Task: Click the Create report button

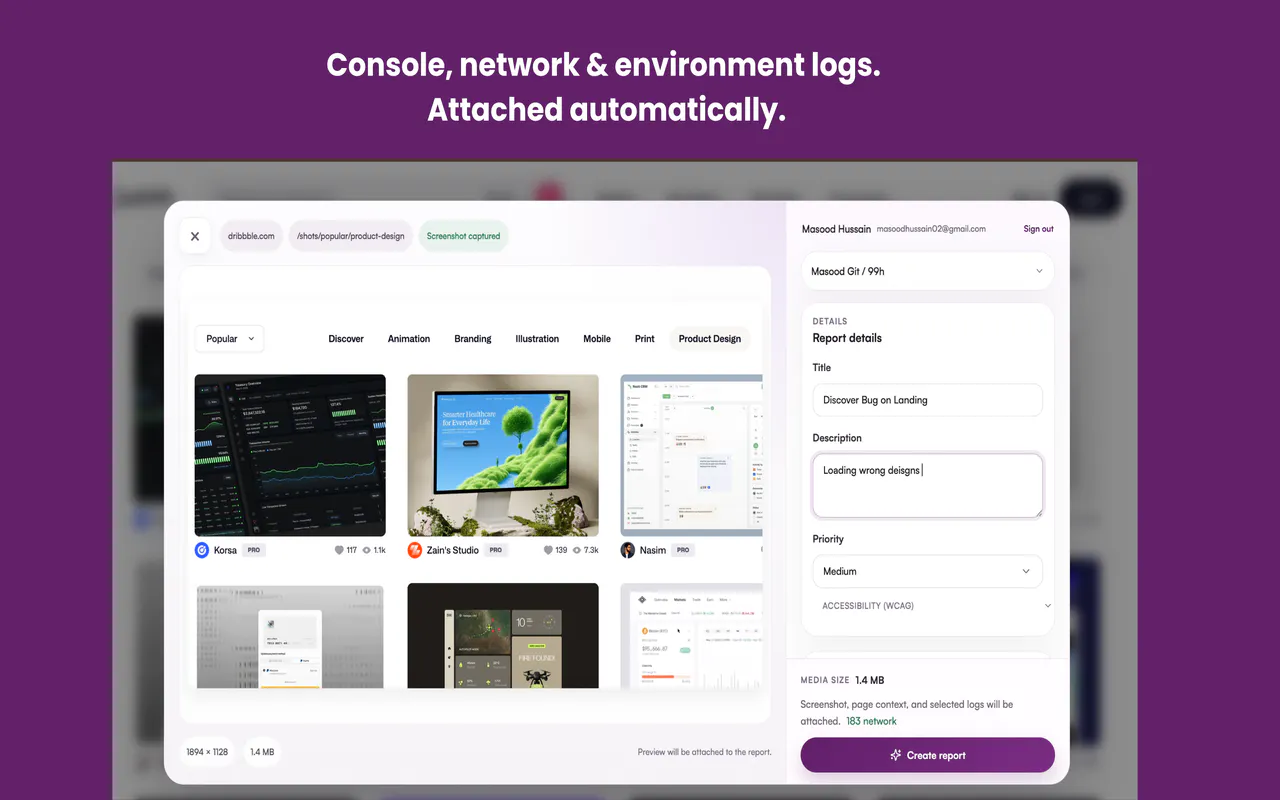Action: (928, 755)
